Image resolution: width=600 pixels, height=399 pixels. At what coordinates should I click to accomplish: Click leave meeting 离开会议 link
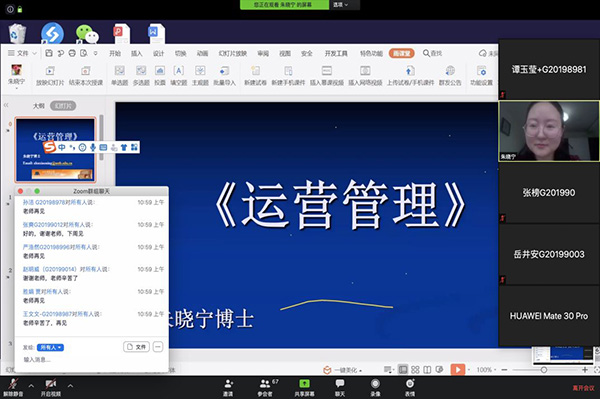point(583,388)
